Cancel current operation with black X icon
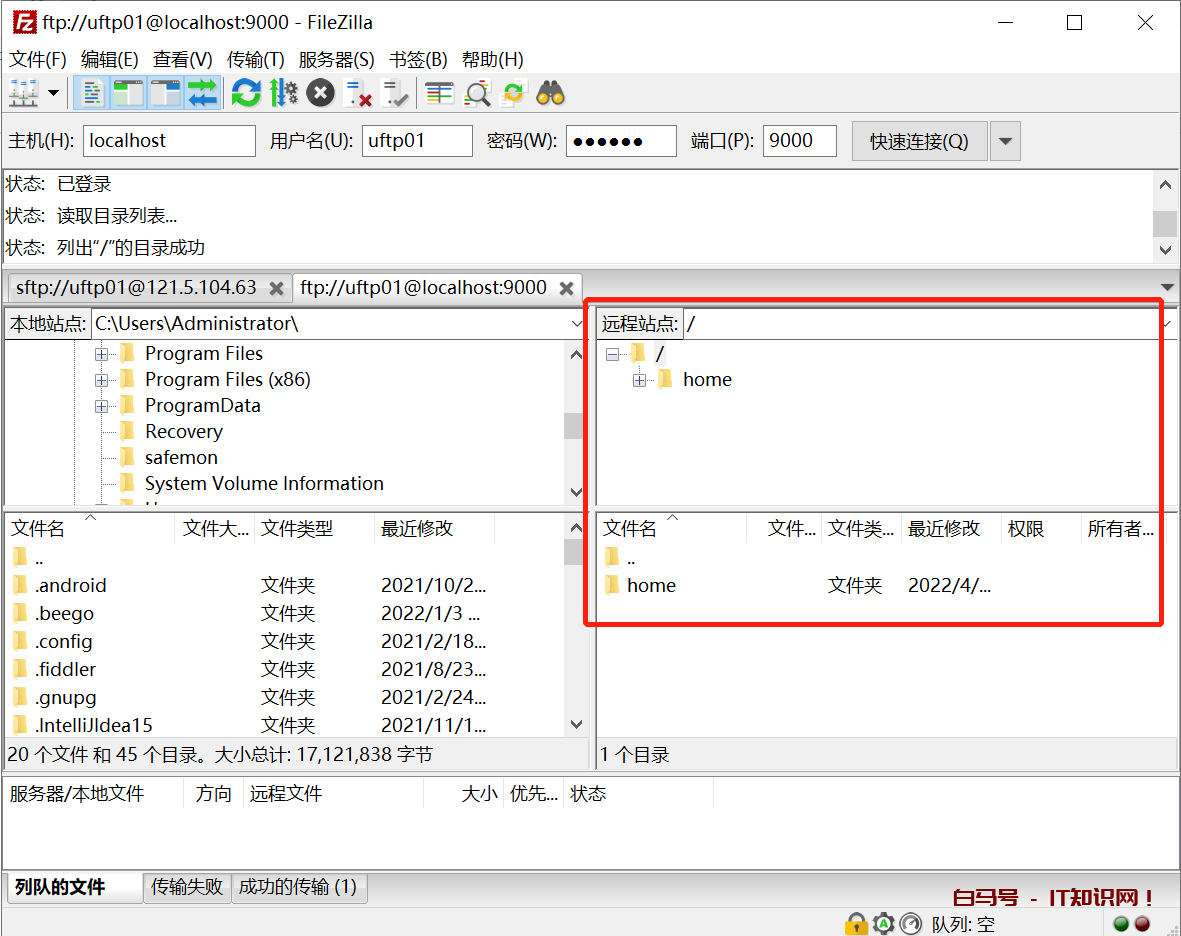 [320, 94]
